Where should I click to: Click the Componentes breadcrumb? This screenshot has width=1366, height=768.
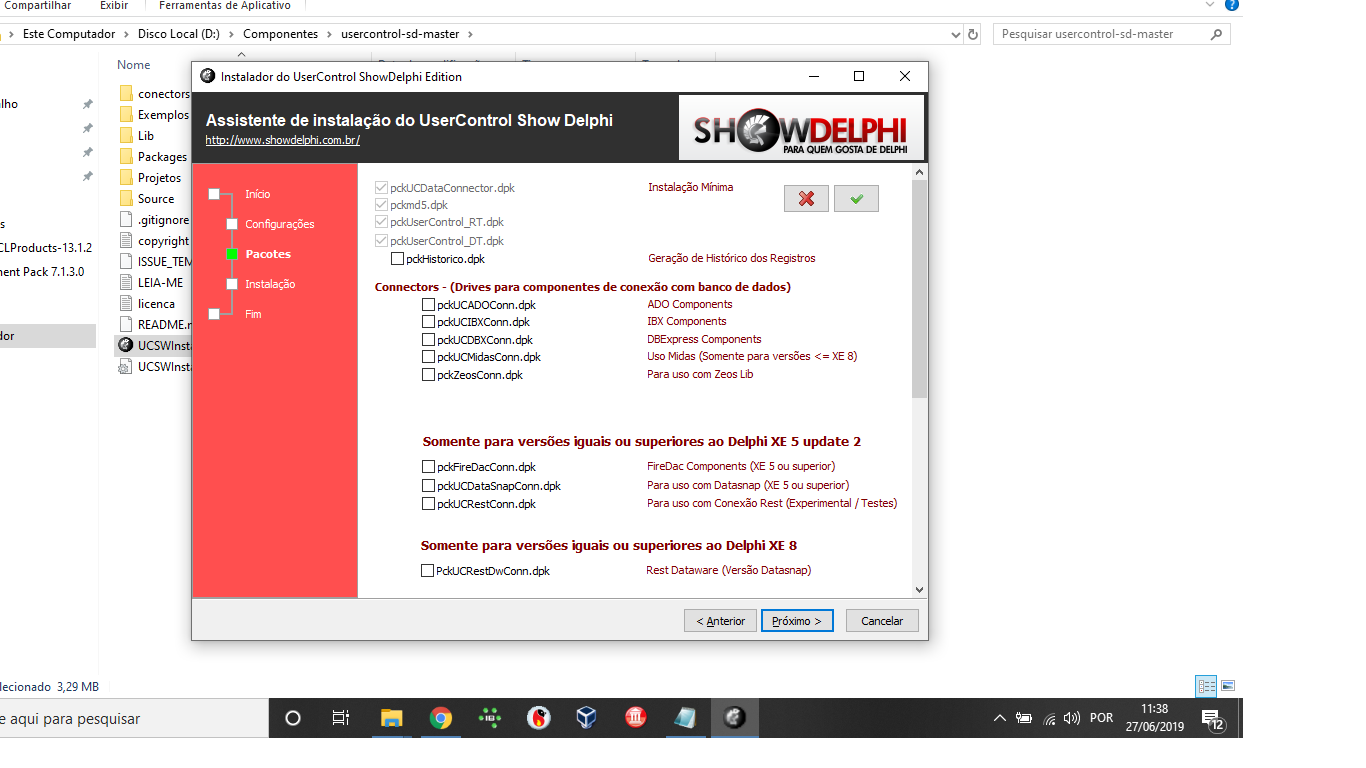tap(280, 34)
